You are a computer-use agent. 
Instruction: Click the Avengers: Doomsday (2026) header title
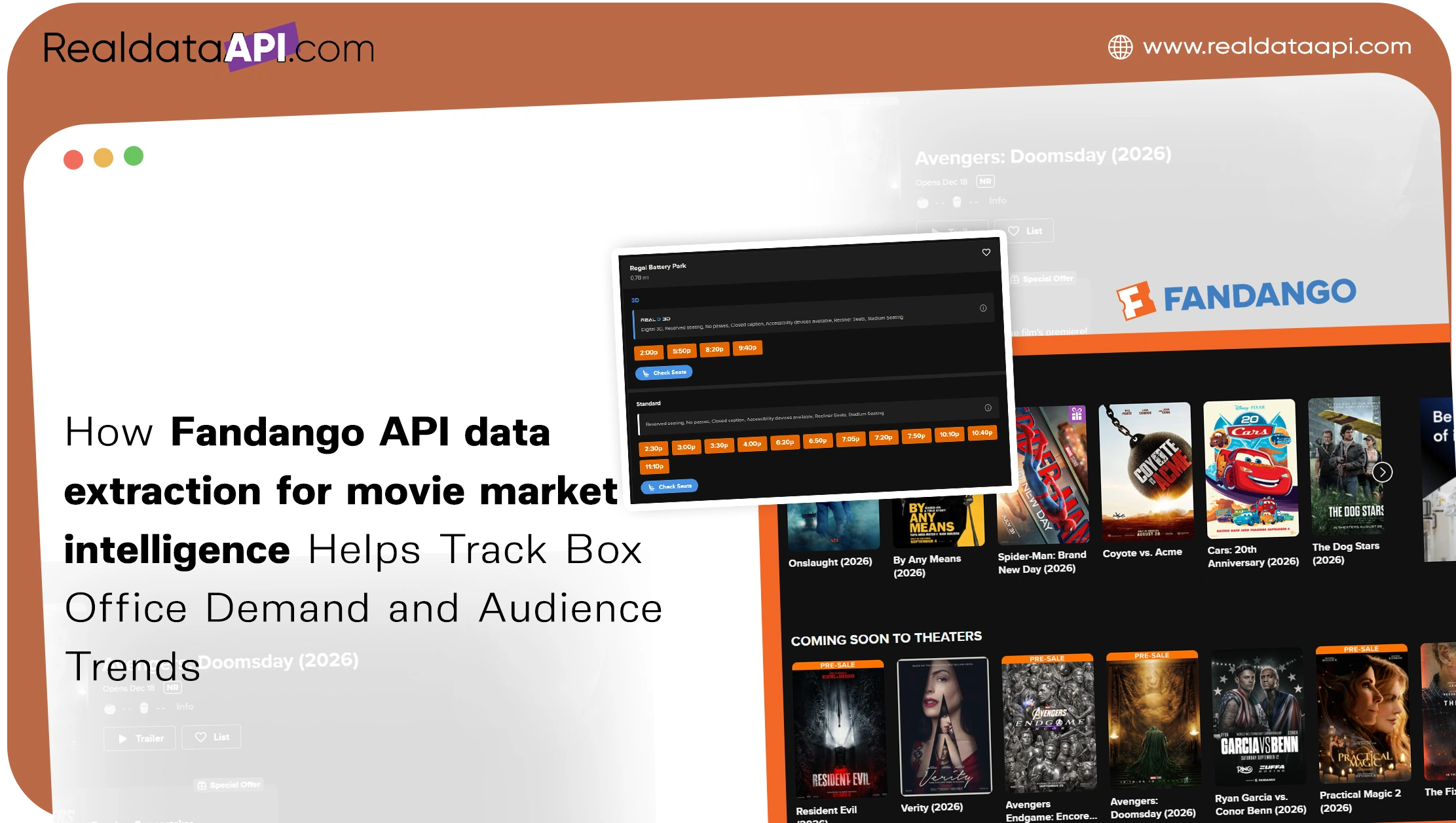1043,156
